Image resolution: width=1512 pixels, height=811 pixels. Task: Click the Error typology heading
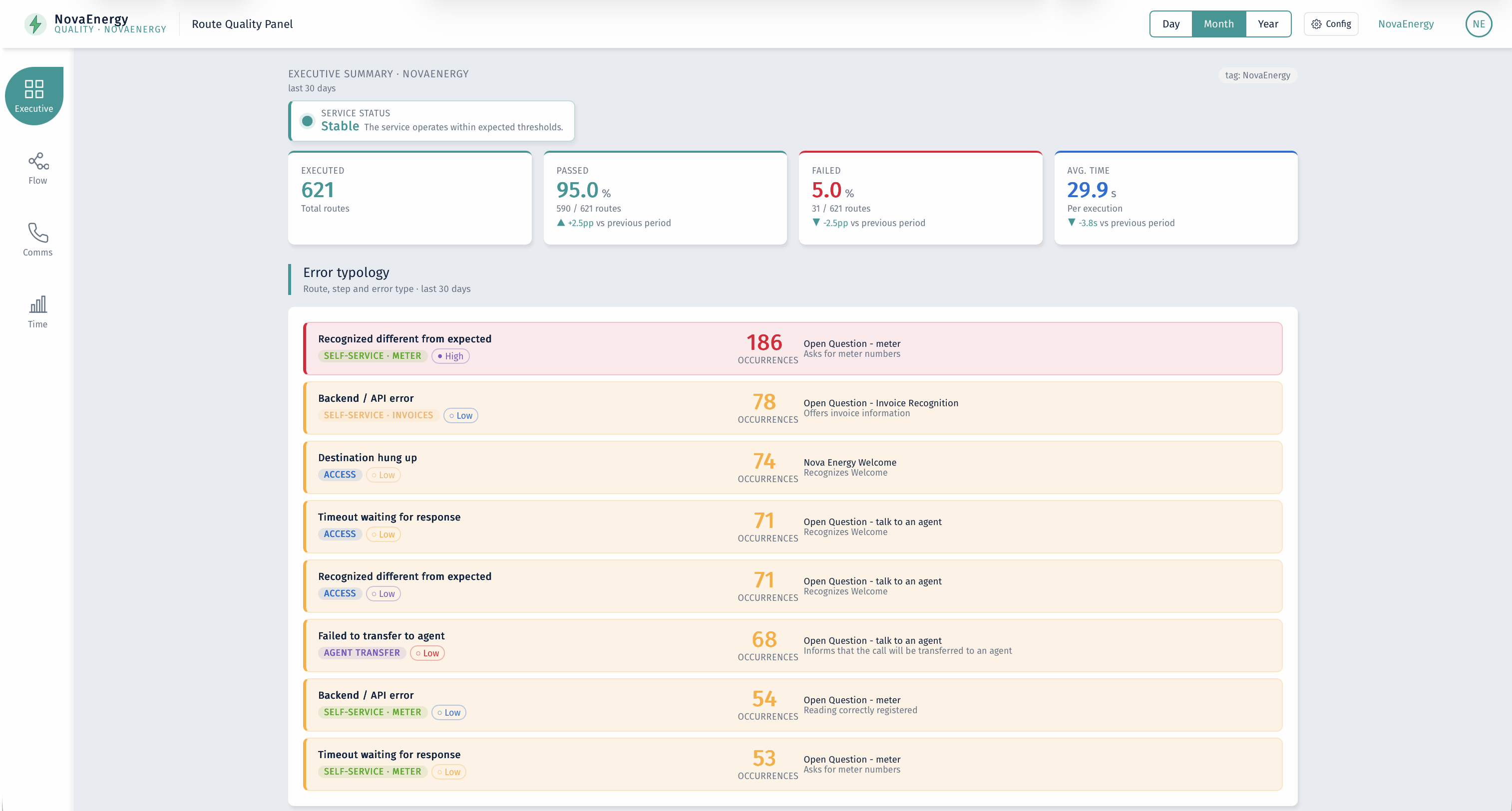[x=347, y=272]
